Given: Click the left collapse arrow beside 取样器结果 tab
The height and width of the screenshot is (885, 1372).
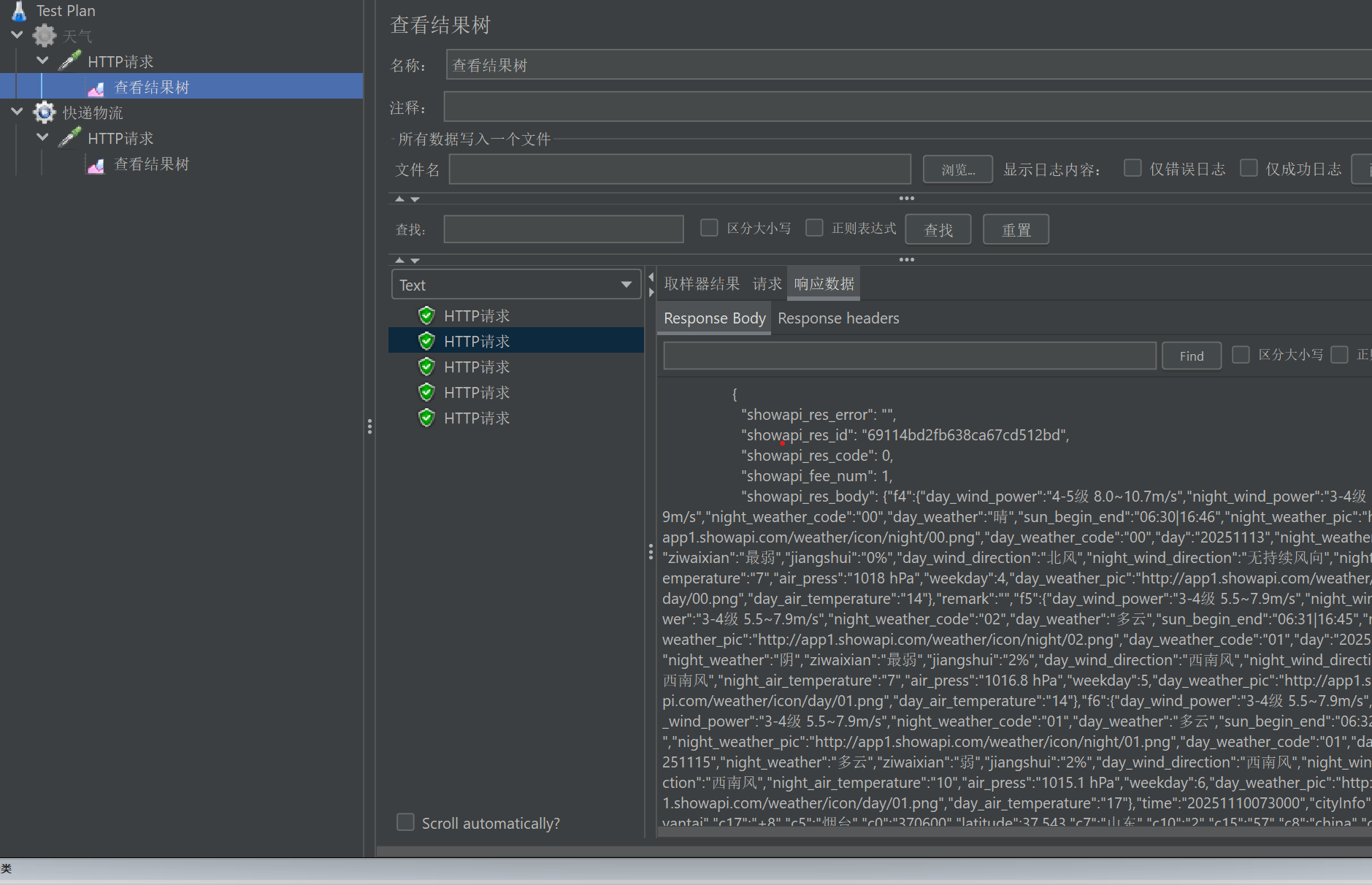Looking at the screenshot, I should point(651,277).
